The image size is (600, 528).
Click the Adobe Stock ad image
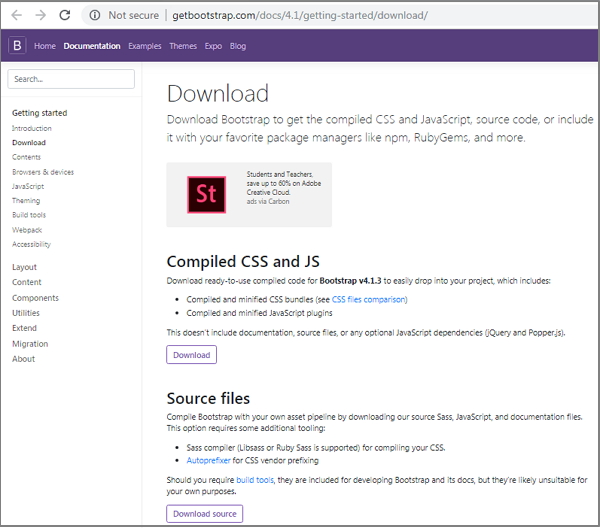(209, 192)
